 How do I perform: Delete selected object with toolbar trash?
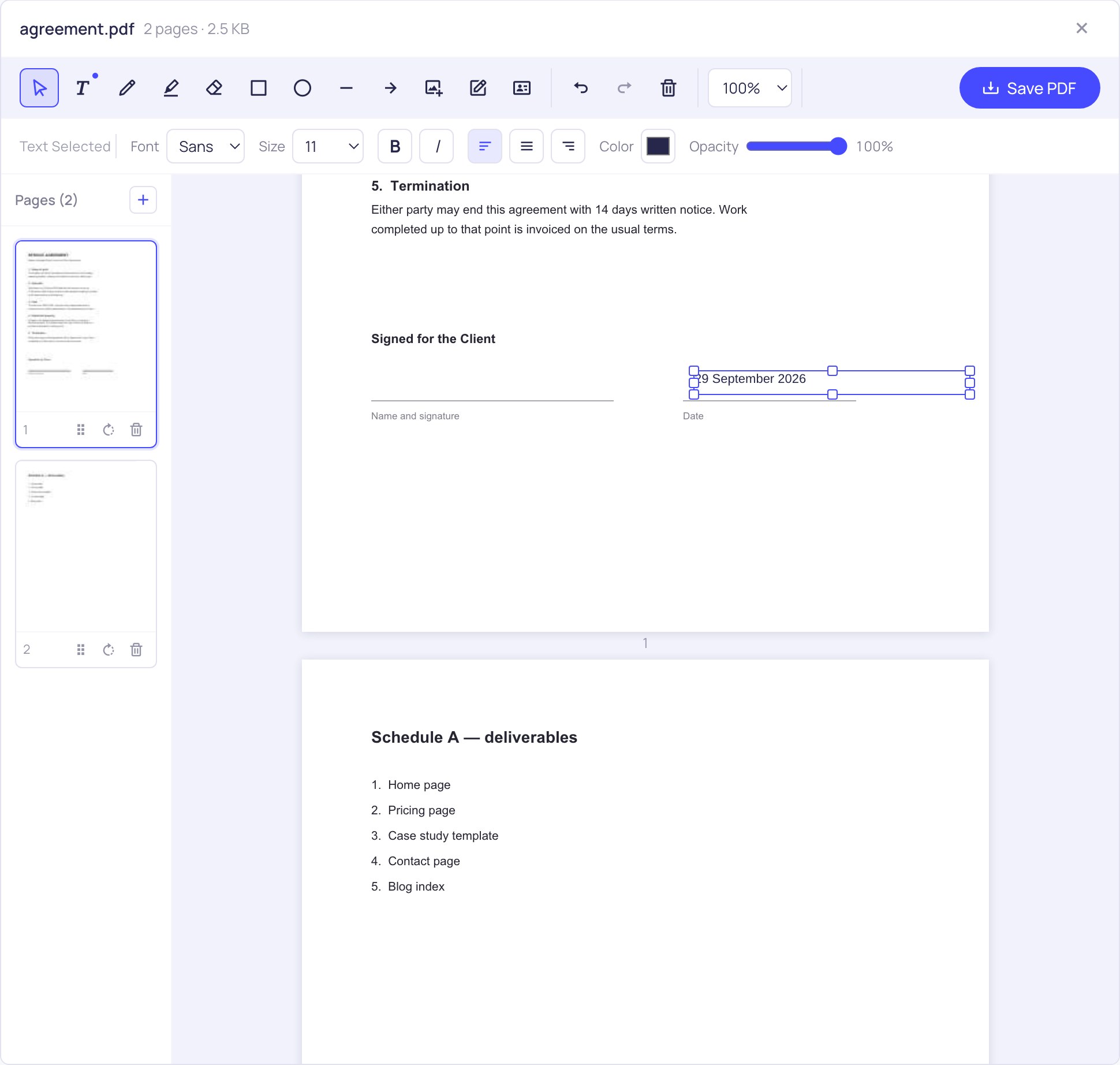(669, 88)
